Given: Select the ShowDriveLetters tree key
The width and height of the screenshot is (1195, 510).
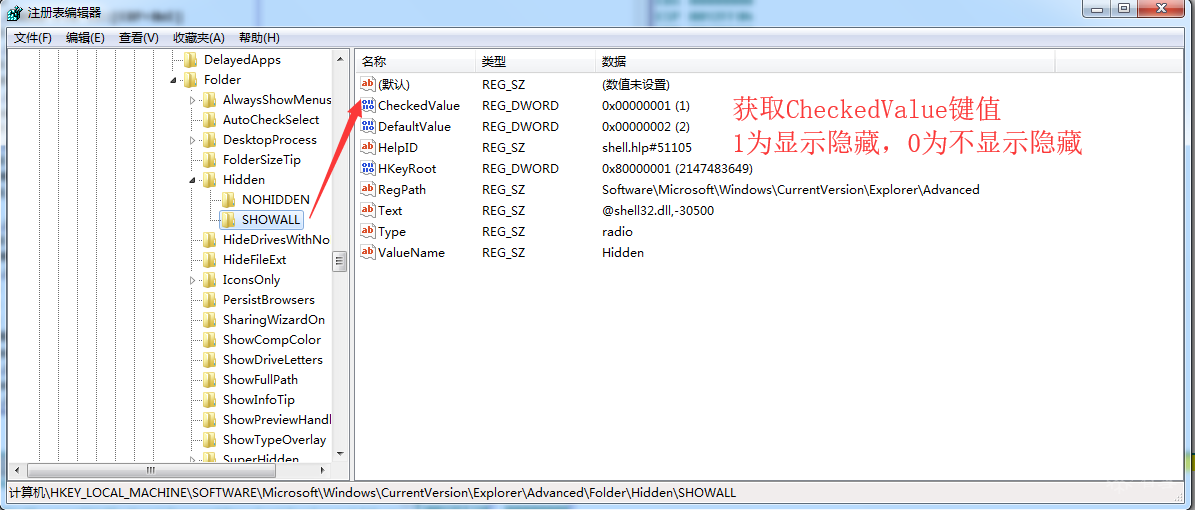Looking at the screenshot, I should 273,360.
